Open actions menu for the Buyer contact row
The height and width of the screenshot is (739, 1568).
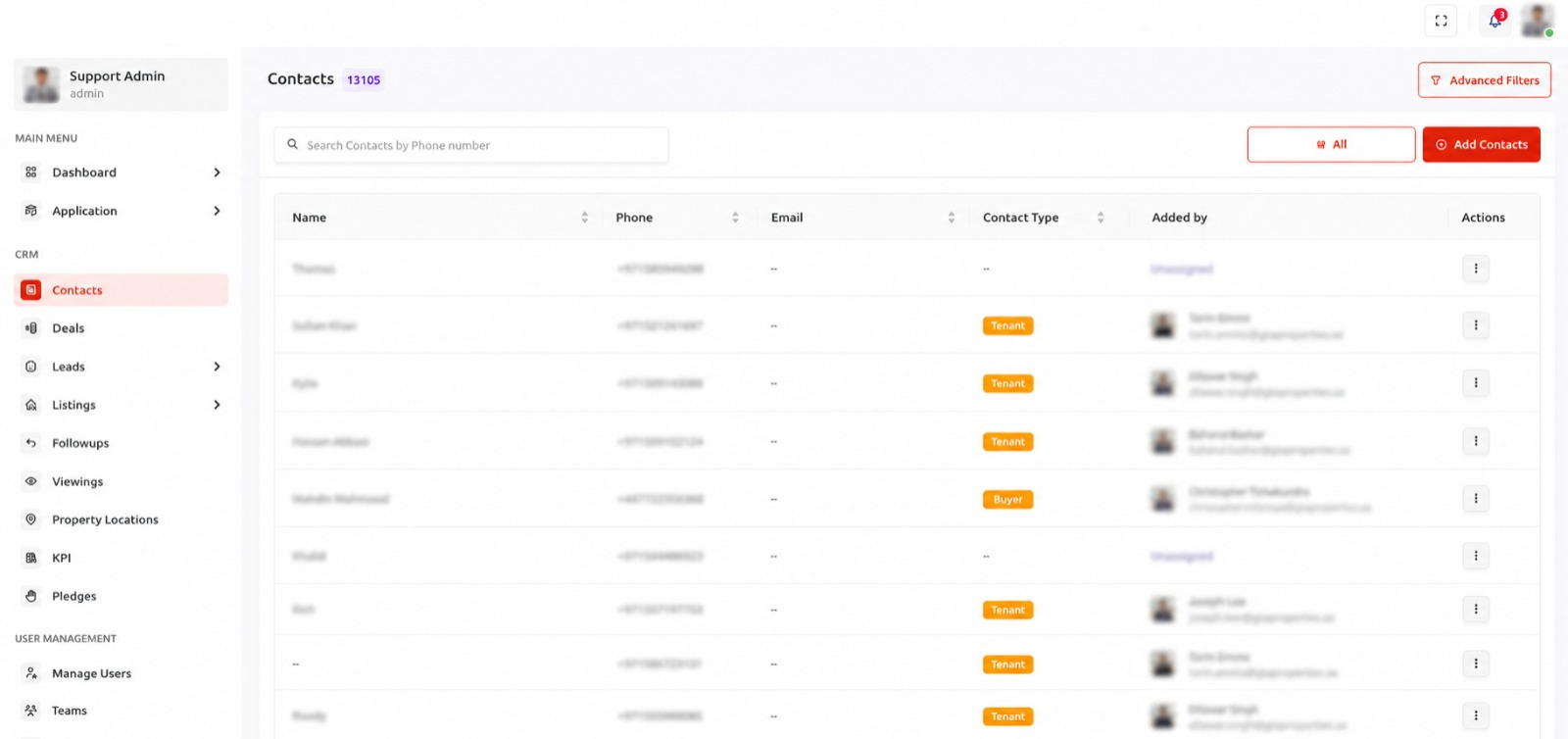pos(1476,499)
